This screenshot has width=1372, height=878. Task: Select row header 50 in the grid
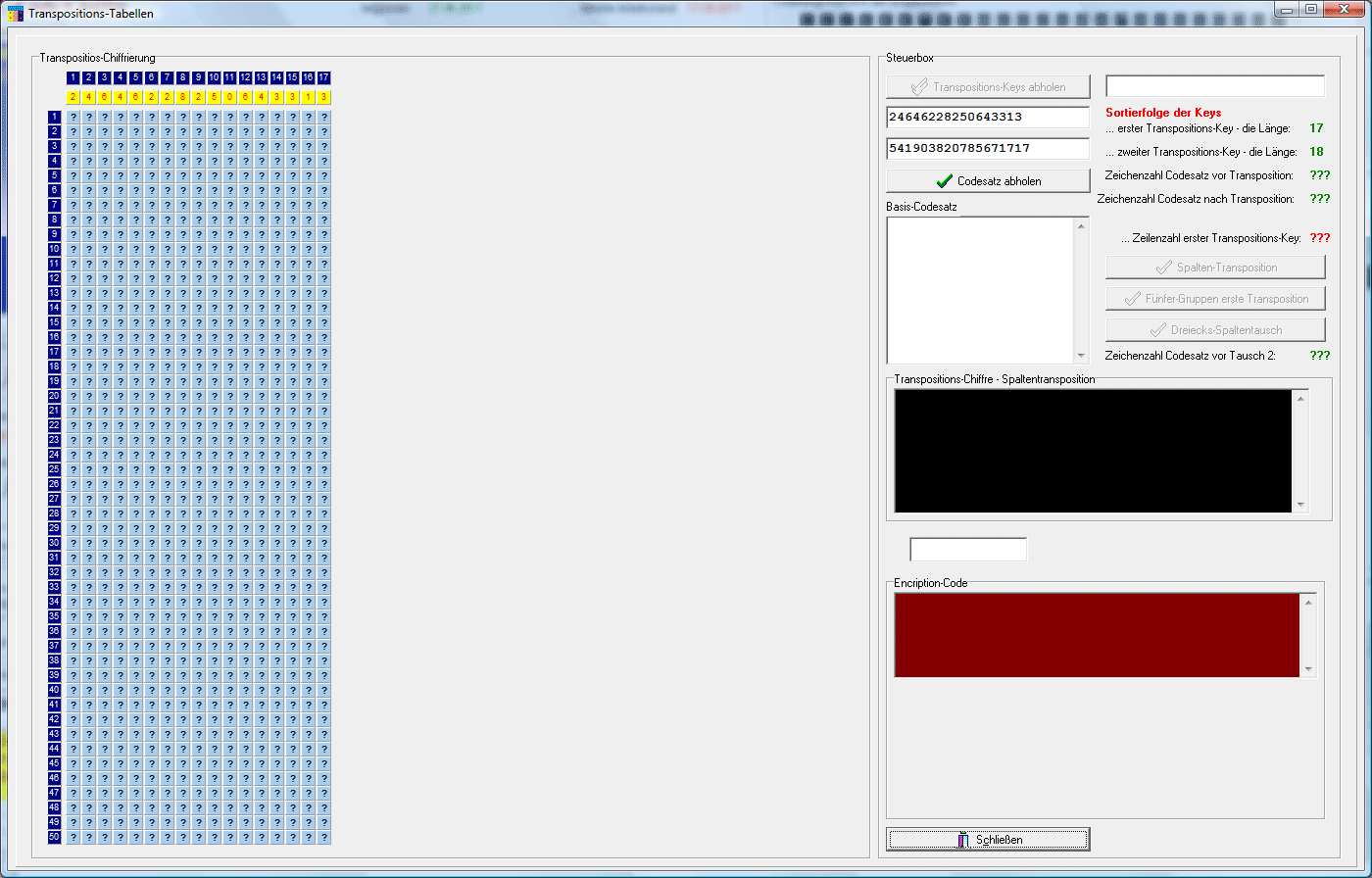click(55, 837)
